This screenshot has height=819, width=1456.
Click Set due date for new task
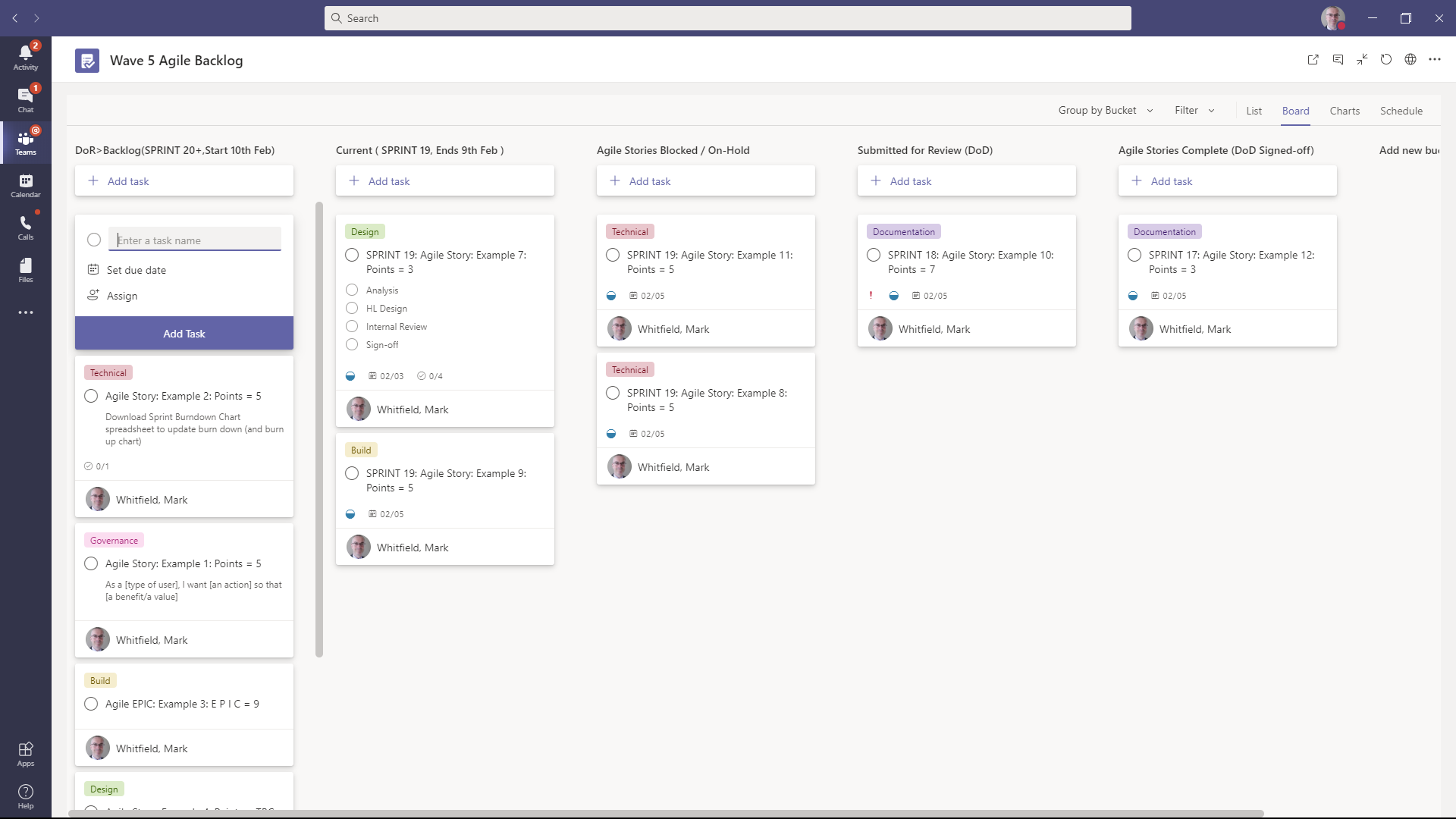[136, 270]
